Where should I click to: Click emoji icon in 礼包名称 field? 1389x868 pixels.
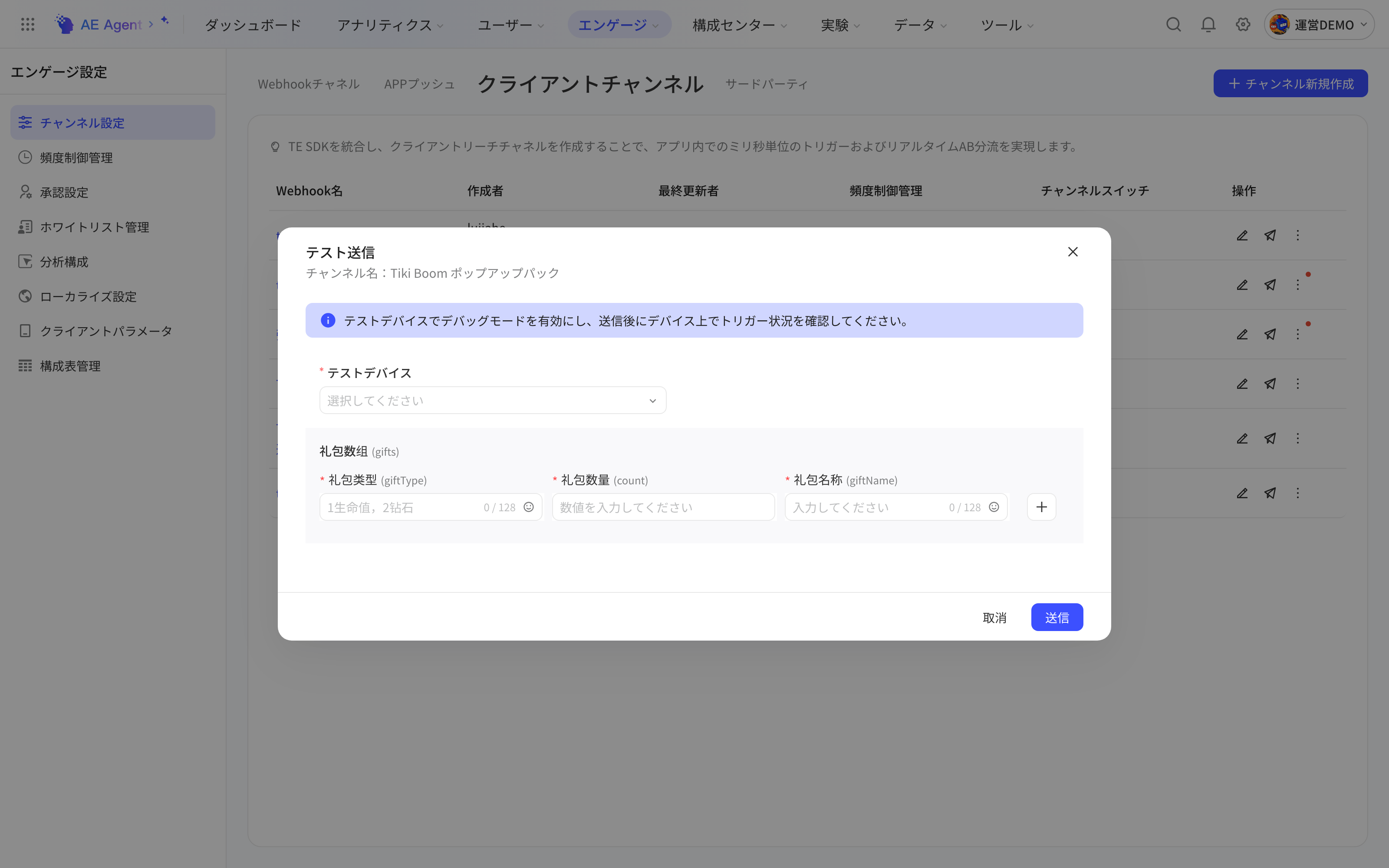pos(994,507)
